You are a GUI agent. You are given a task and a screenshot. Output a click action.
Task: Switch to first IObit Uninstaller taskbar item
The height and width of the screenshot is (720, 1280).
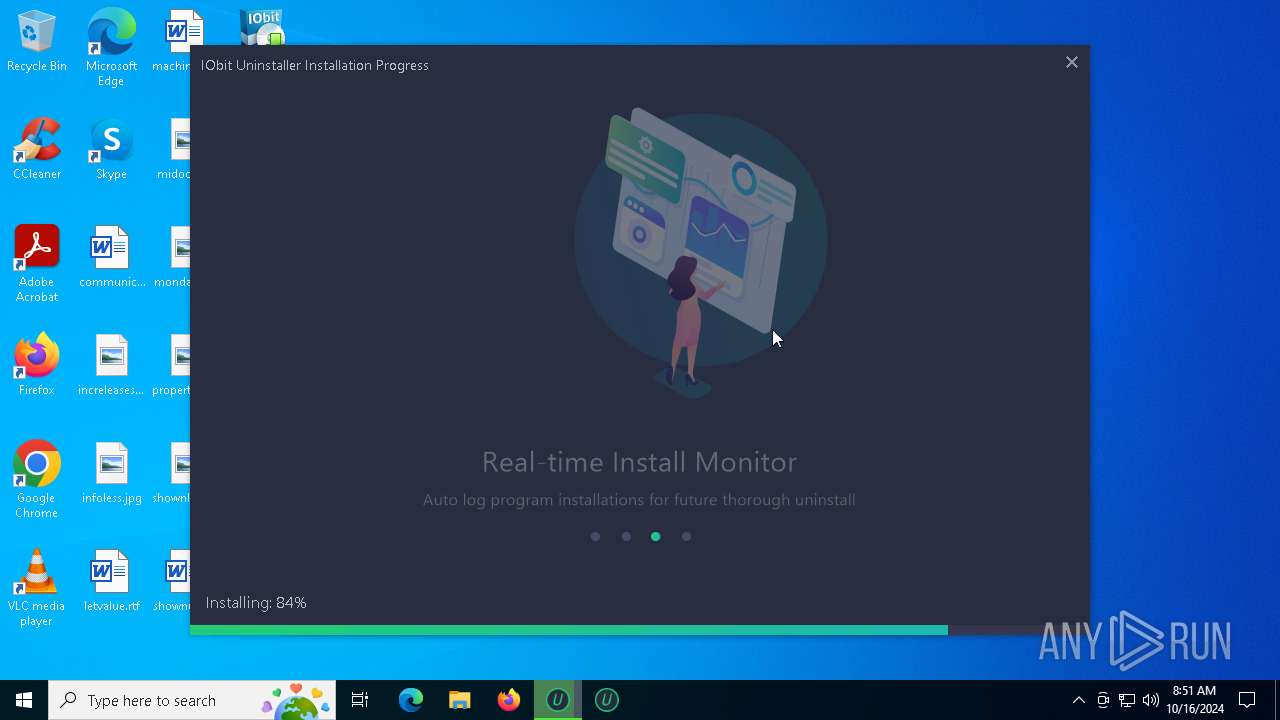(557, 700)
